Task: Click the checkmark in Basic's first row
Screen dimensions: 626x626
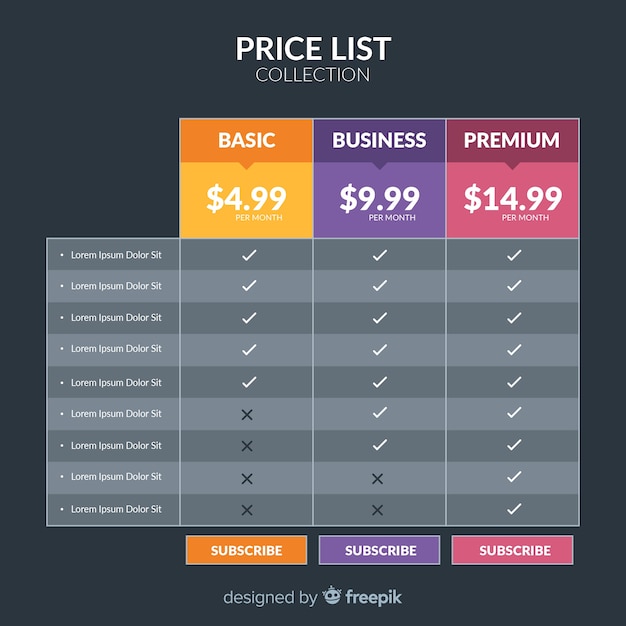Action: click(x=249, y=255)
